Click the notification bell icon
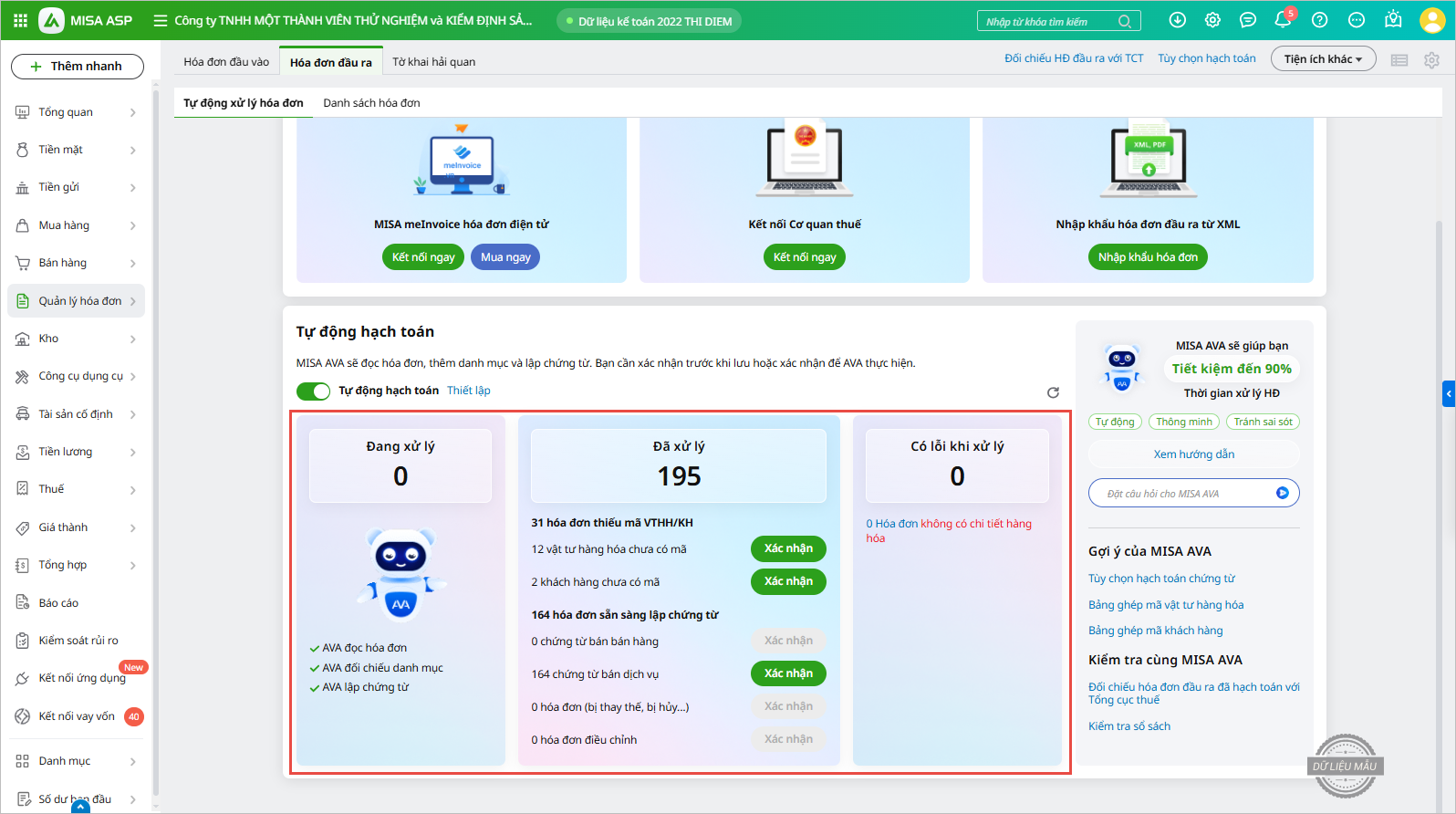The height and width of the screenshot is (814, 1456). 1283,20
